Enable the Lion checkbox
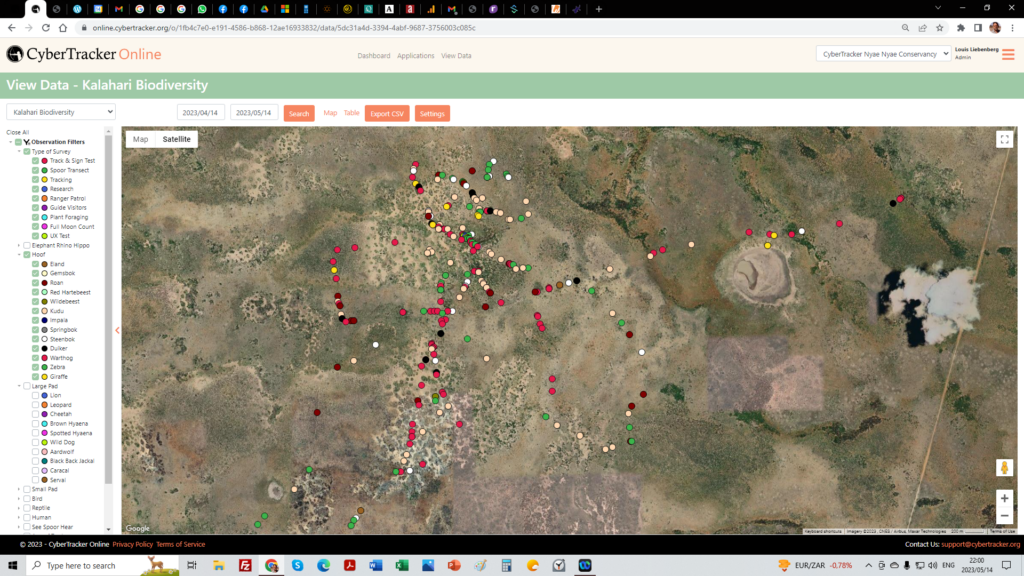Viewport: 1024px width, 576px height. point(35,395)
